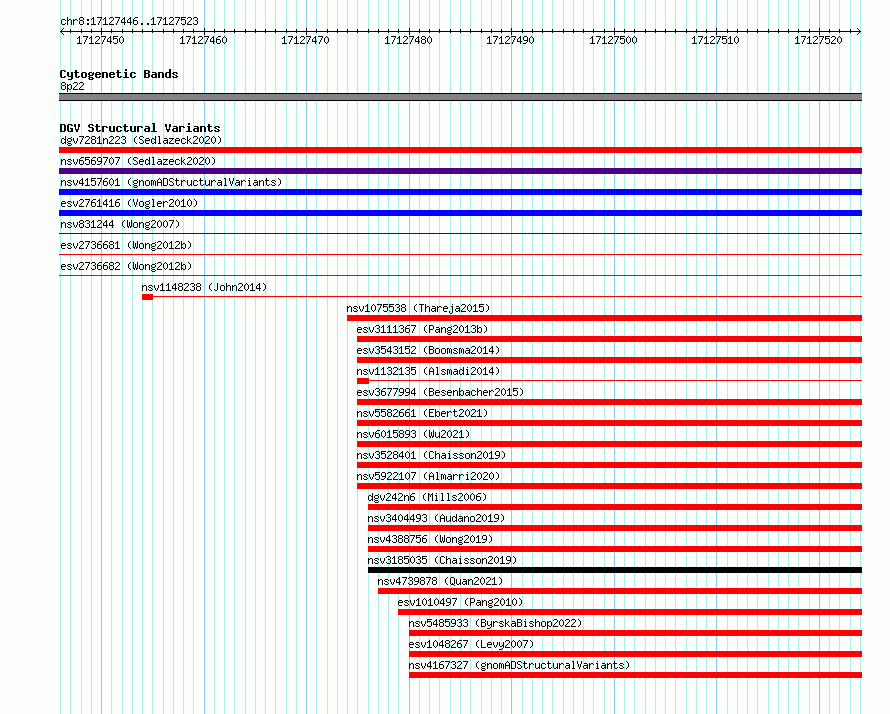Click nsv1132135 (Alsmadi2014) label

point(428,371)
